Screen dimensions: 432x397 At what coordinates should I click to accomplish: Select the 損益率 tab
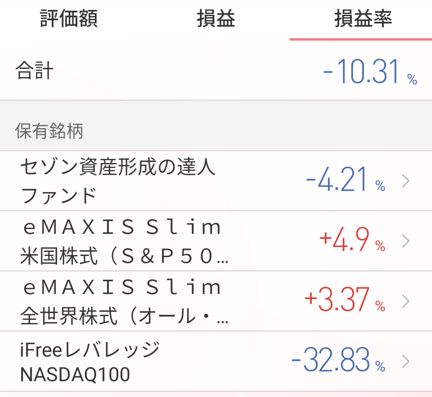363,18
